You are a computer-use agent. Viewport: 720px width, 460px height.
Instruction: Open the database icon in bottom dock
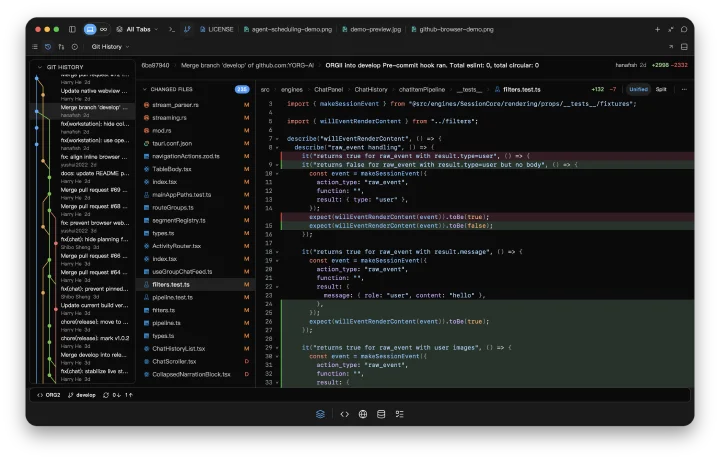(x=381, y=414)
